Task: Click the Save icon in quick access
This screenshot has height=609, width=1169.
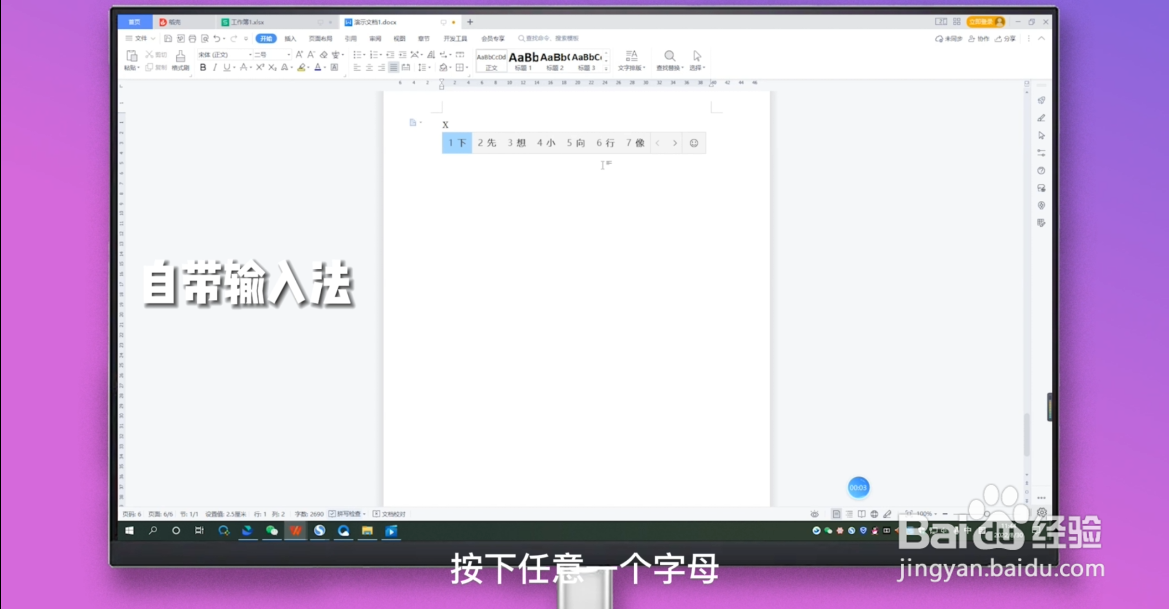Action: (x=168, y=39)
